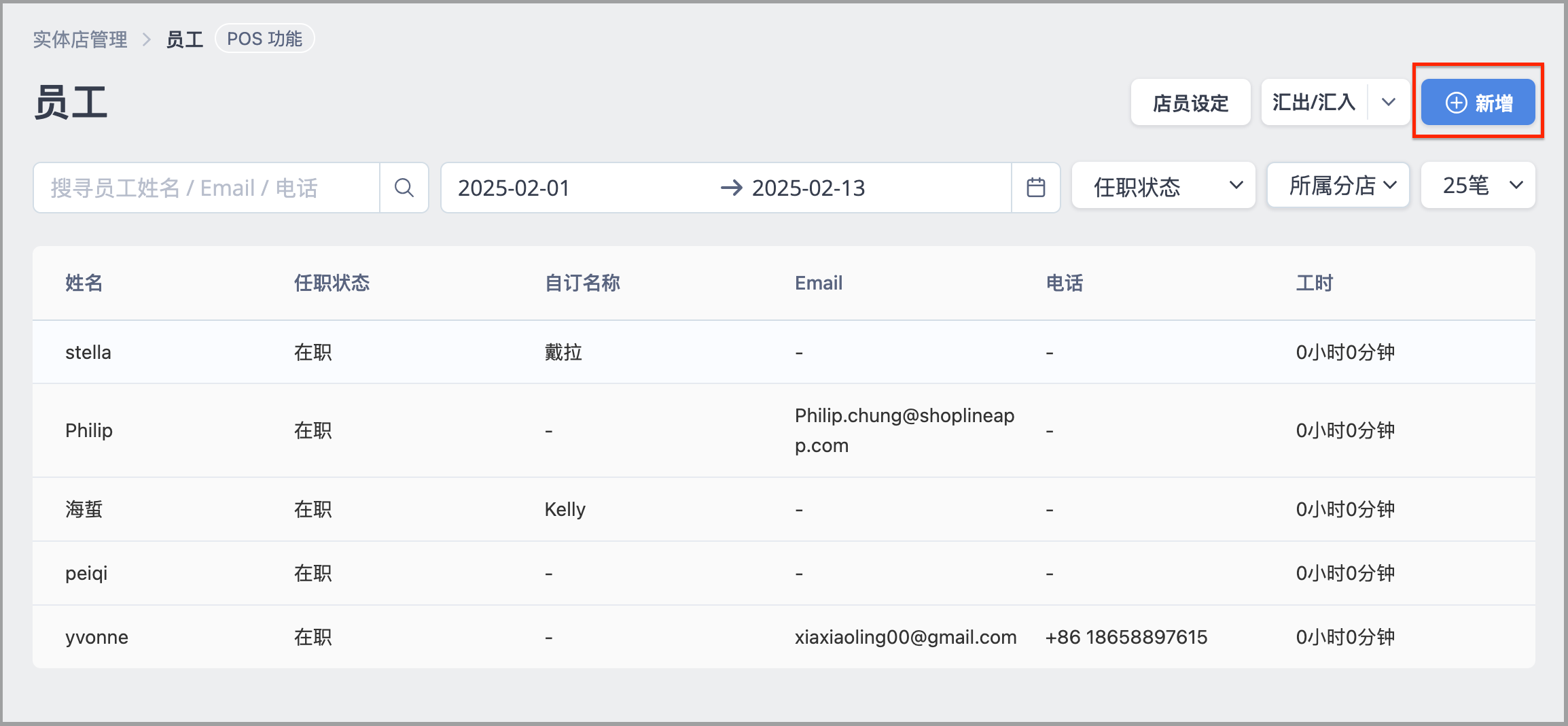This screenshot has height=726, width=1568.
Task: Open employee stella row
Action: (784, 352)
